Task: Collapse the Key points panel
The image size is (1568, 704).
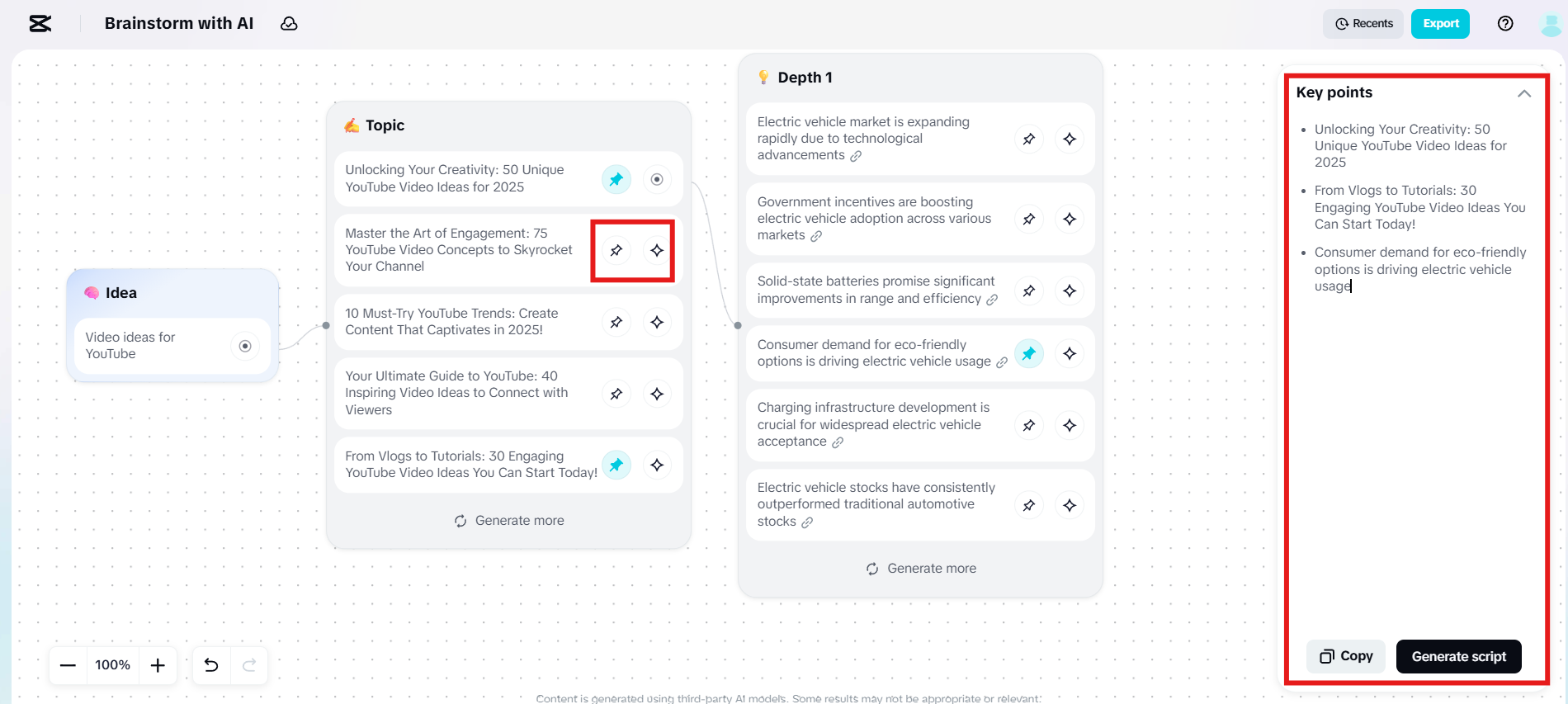Action: click(x=1524, y=93)
